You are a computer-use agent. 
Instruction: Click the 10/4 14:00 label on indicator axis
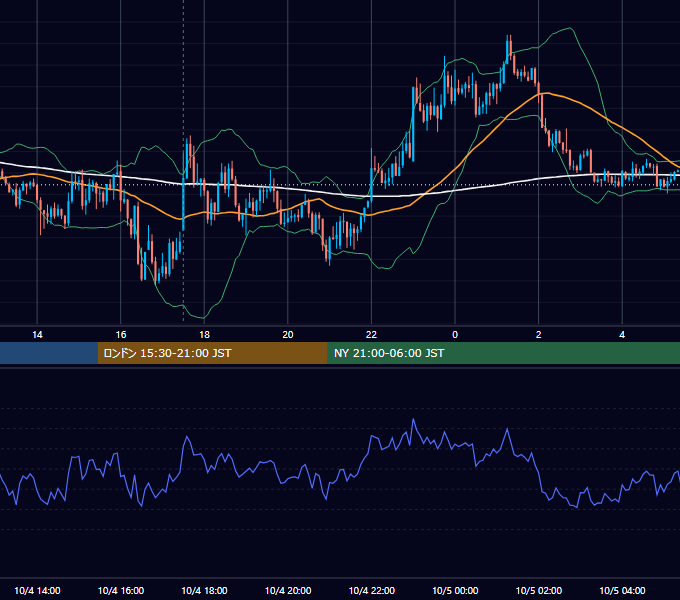37,590
